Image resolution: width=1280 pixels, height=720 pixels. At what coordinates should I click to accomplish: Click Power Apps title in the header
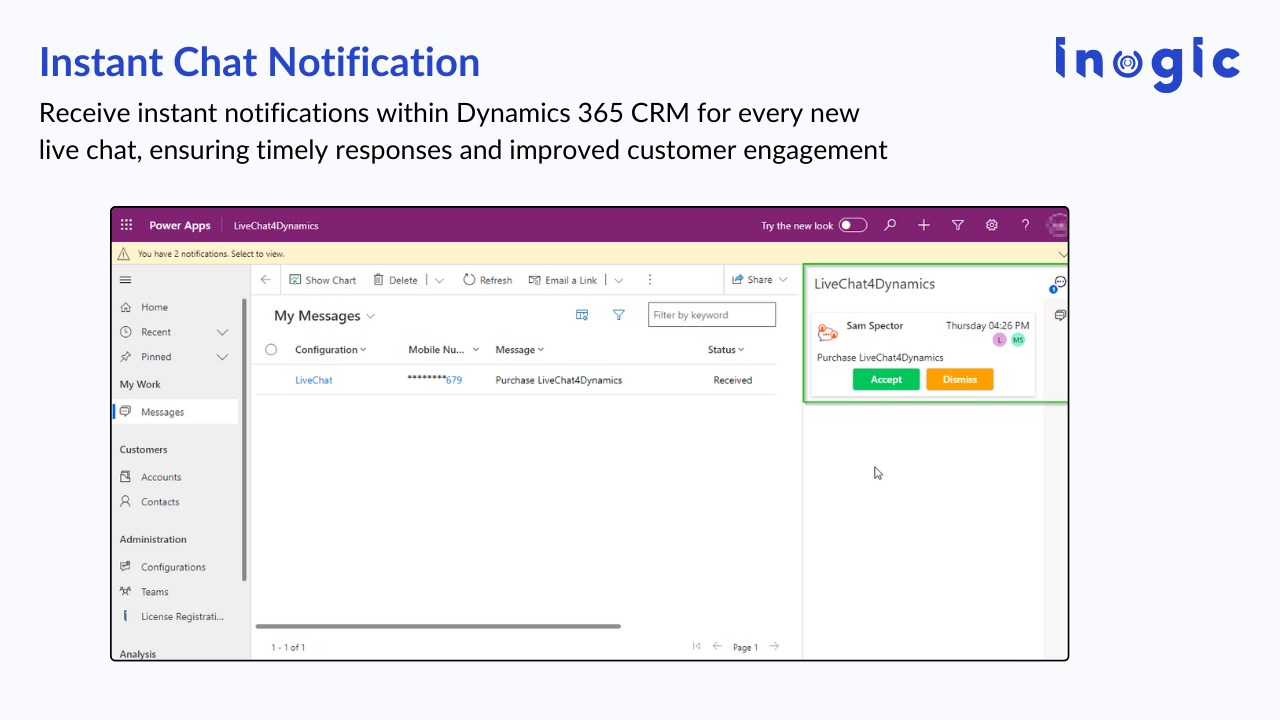point(180,225)
